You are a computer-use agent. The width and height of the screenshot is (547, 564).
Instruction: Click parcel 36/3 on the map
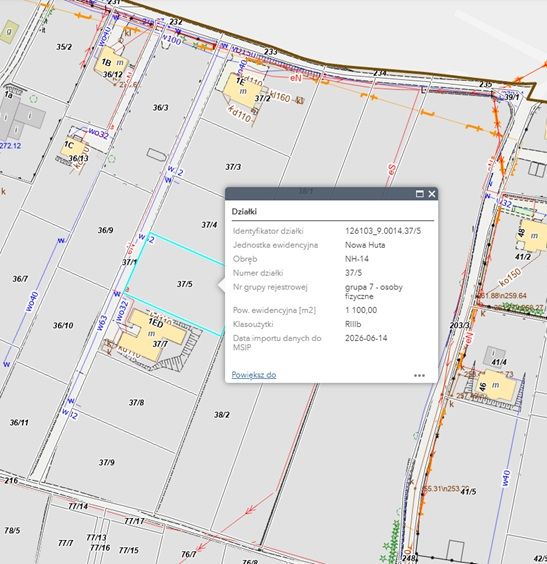pyautogui.click(x=160, y=108)
